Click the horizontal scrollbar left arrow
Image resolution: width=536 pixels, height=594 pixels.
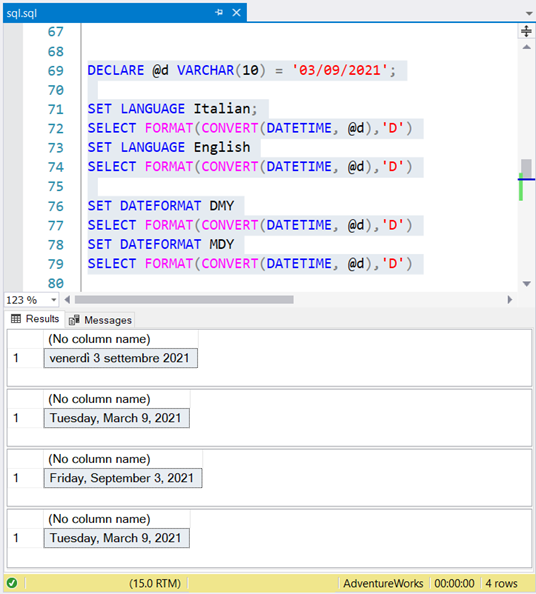click(67, 300)
